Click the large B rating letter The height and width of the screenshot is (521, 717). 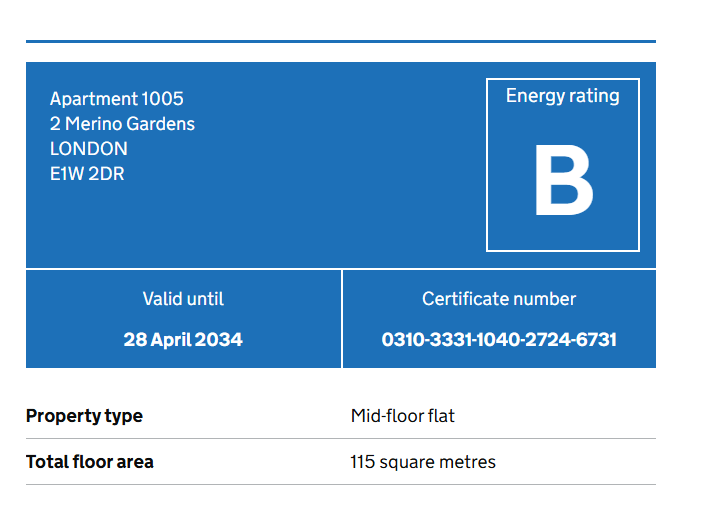click(563, 182)
